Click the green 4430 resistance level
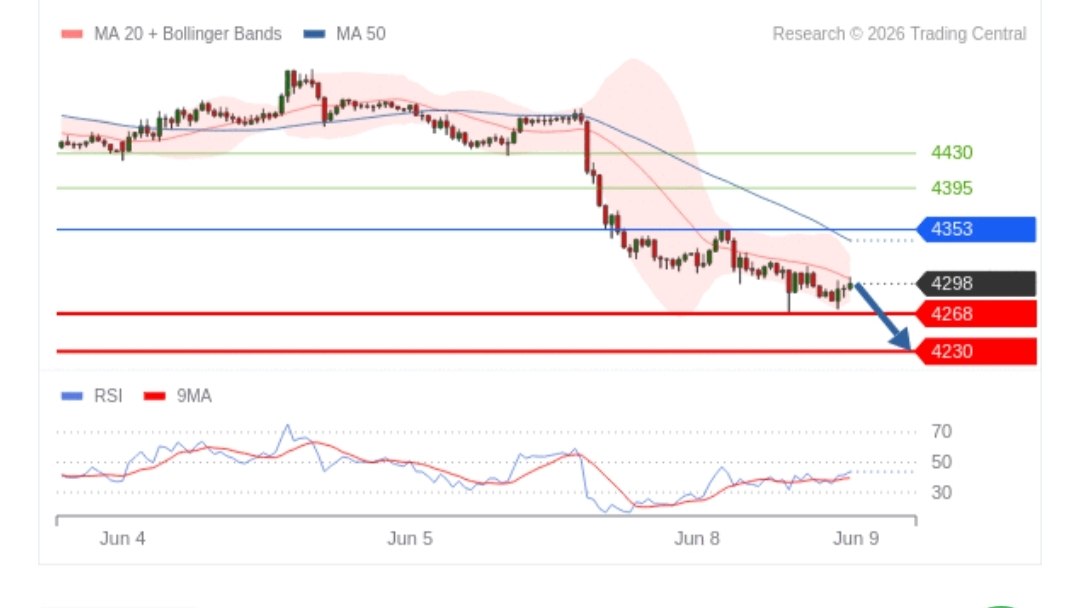The height and width of the screenshot is (608, 1080). coord(951,153)
